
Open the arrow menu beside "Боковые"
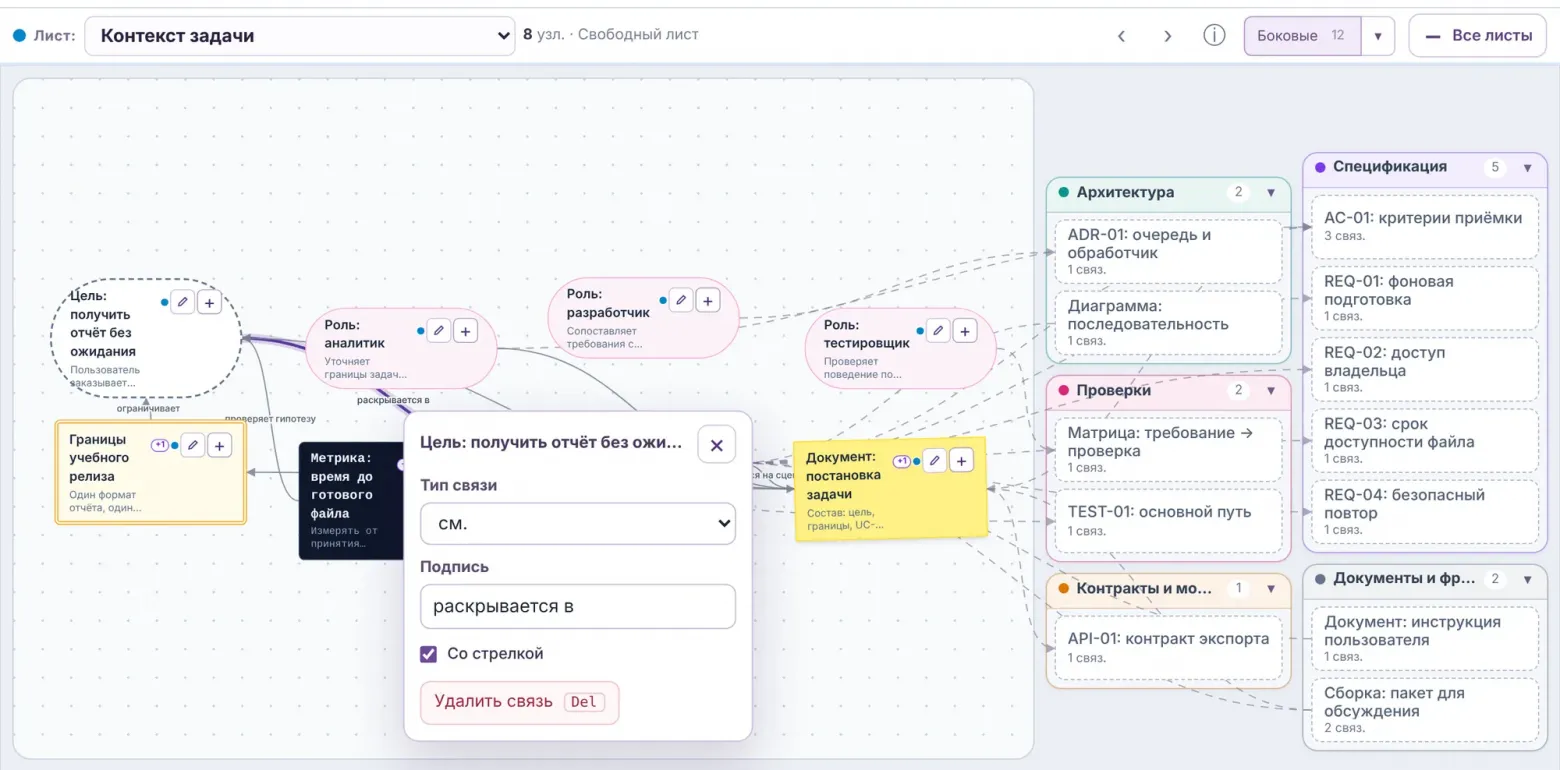(x=1377, y=36)
